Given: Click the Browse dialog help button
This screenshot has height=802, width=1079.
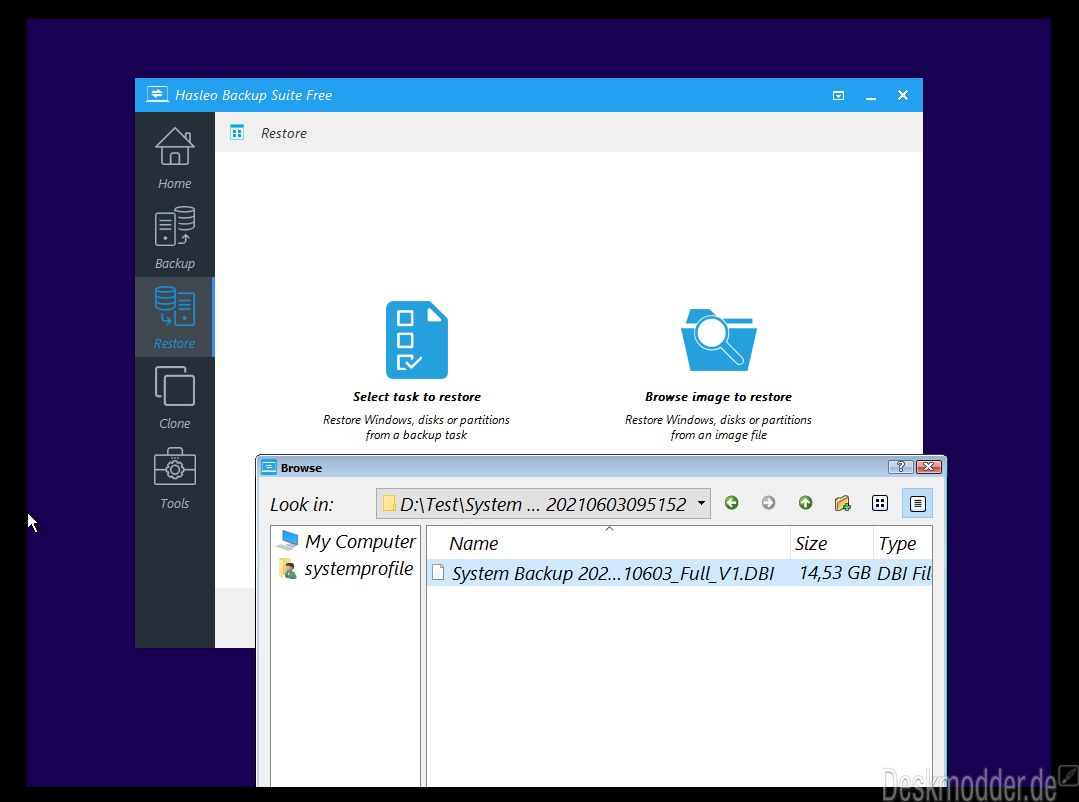Looking at the screenshot, I should point(900,467).
